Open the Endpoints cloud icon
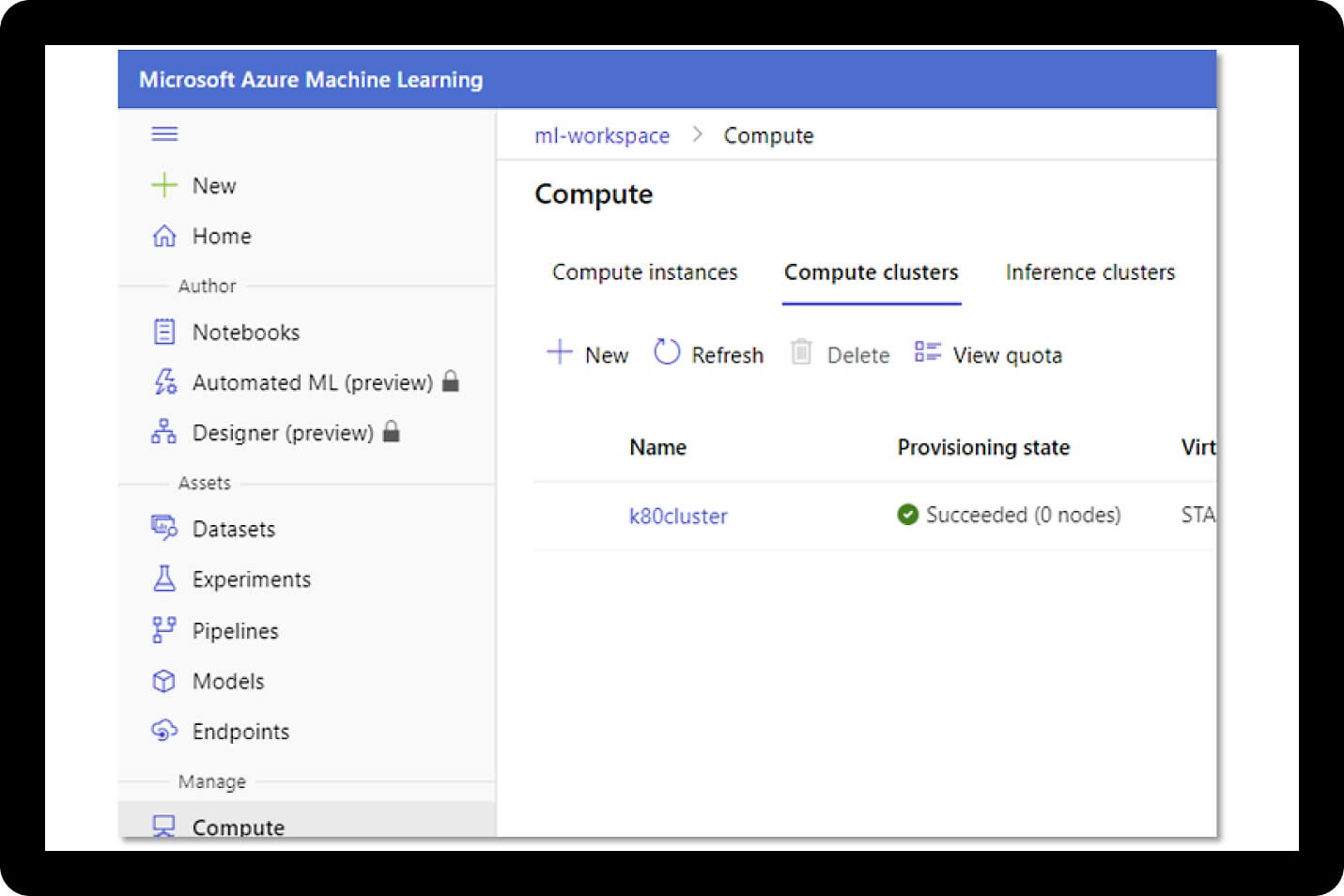This screenshot has height=896, width=1344. (x=165, y=731)
